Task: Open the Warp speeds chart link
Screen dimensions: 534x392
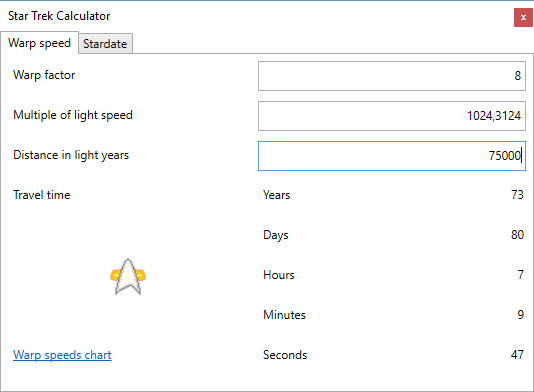Action: 62,355
